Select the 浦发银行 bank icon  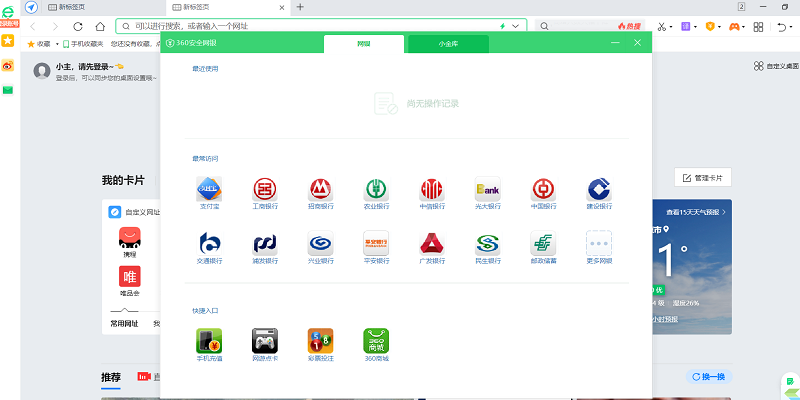[265, 243]
